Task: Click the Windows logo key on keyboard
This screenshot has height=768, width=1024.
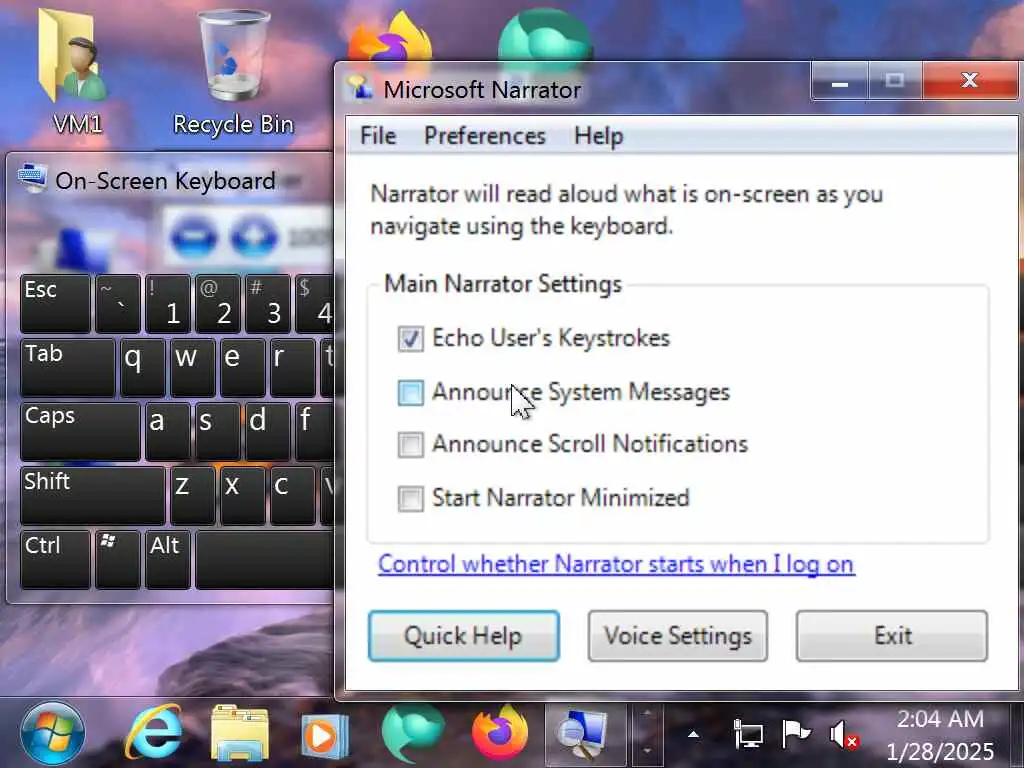Action: 118,560
